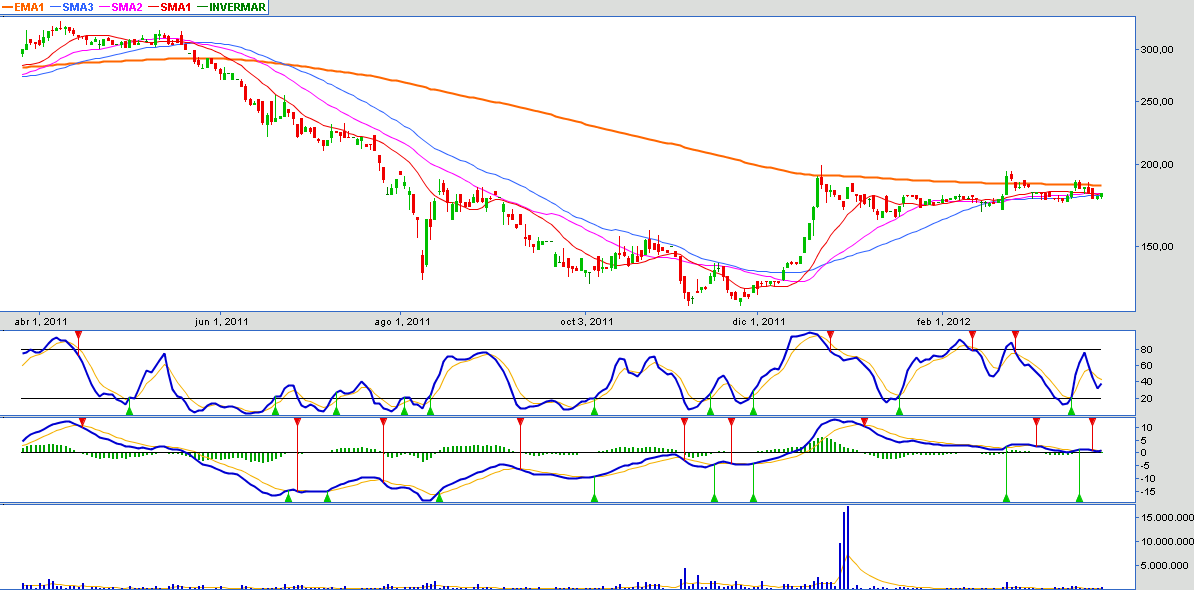Select the leftmost green arrow in MACD panel
The image size is (1194, 590).
(x=288, y=496)
